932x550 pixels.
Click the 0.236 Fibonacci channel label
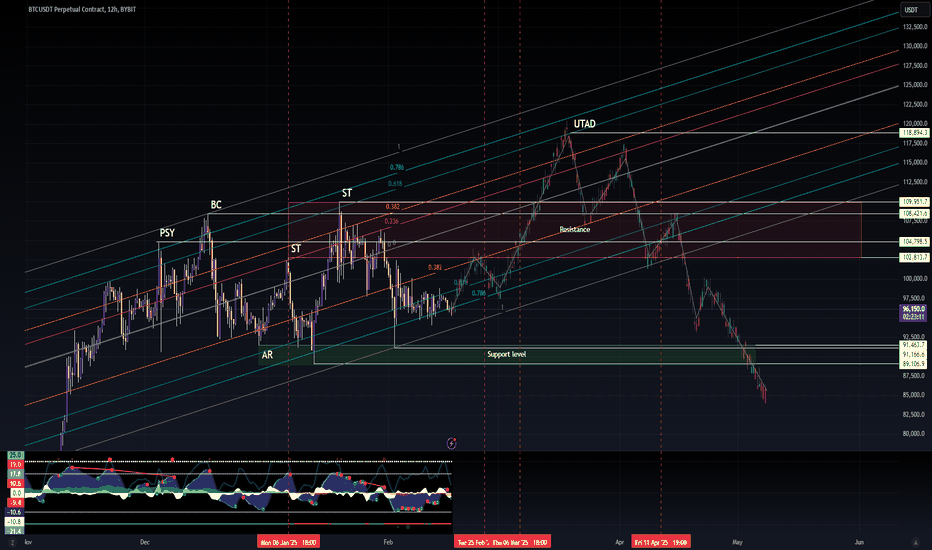click(x=391, y=221)
